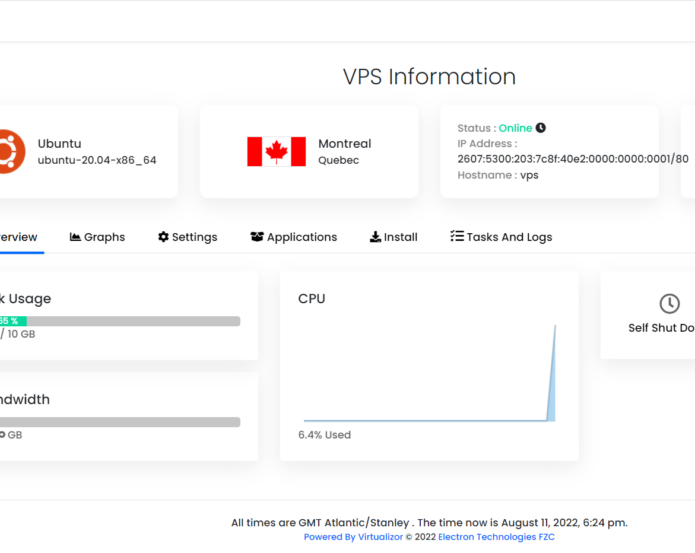Click the list icon on Tasks And Logs
The image size is (695, 553).
tap(457, 236)
